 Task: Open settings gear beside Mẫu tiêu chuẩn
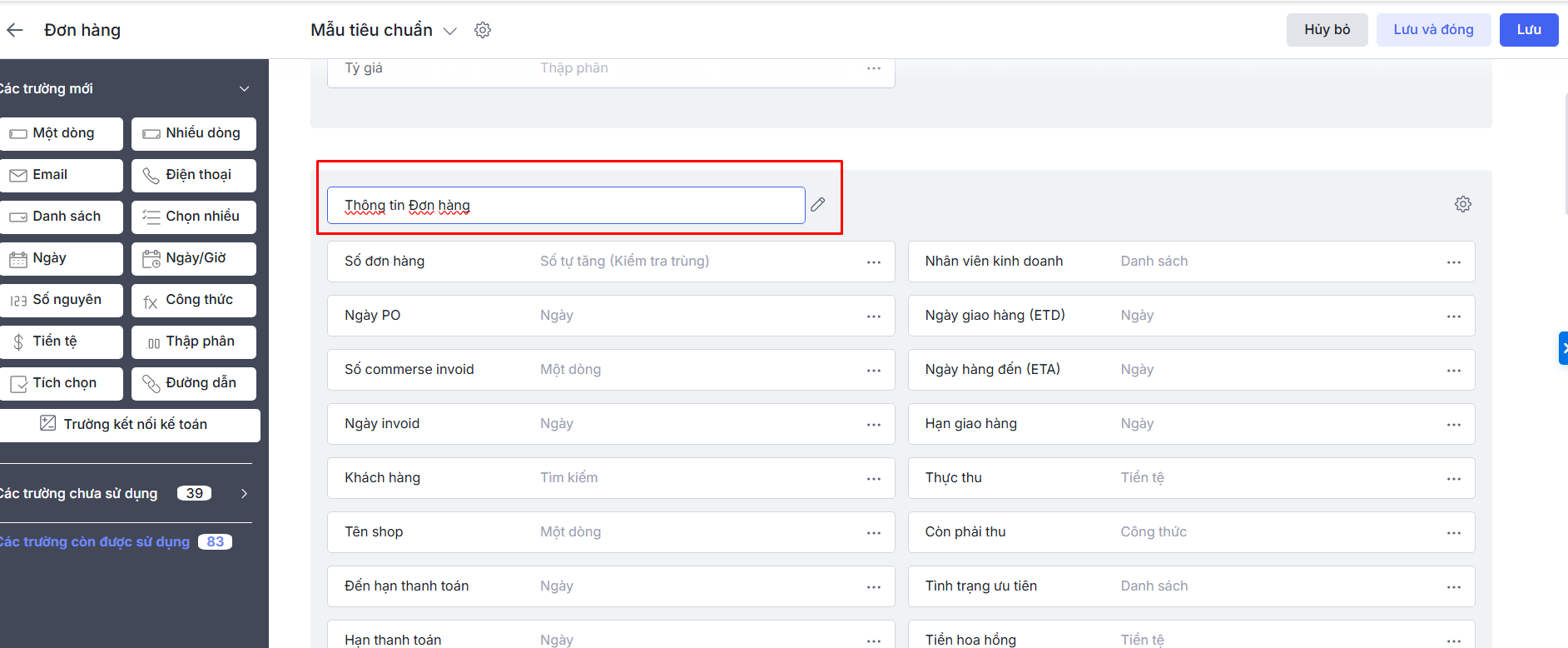point(483,30)
